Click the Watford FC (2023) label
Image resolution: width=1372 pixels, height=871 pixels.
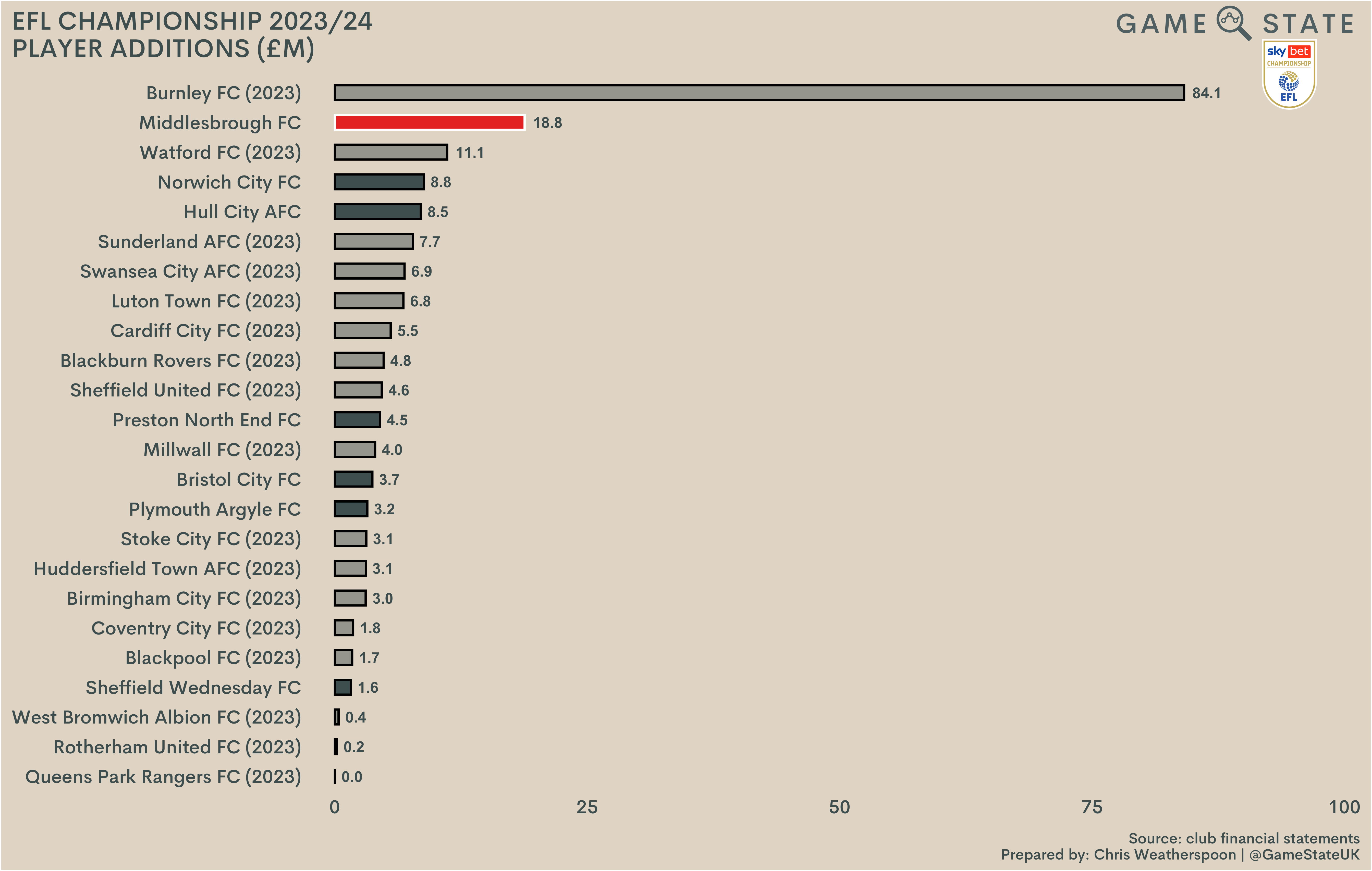click(220, 153)
